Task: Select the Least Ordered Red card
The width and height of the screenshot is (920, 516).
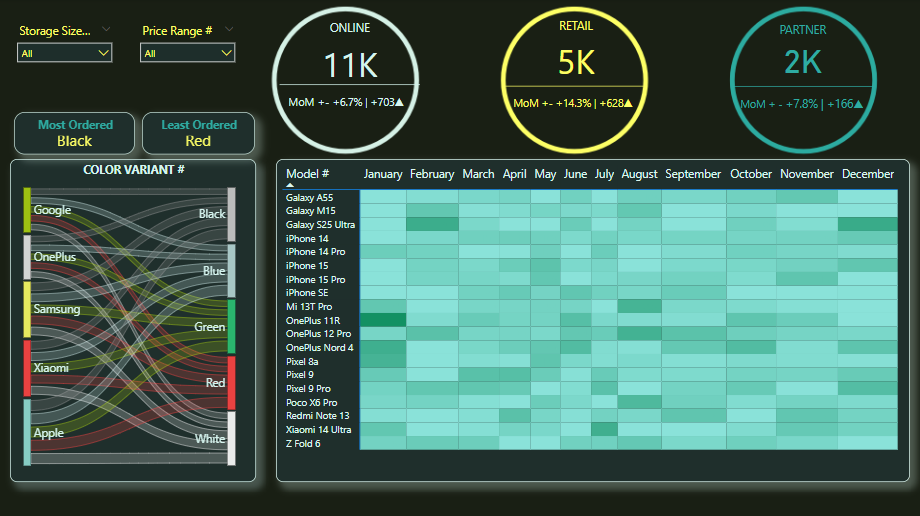Action: [x=198, y=133]
